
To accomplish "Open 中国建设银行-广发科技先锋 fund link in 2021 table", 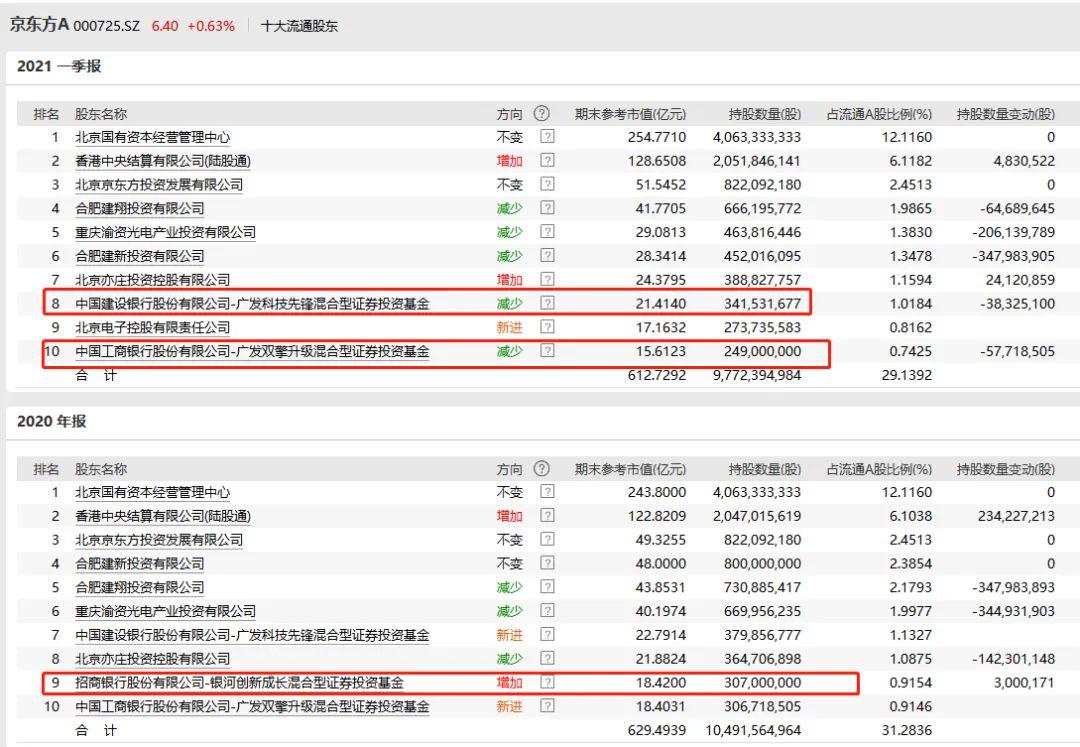I will (x=252, y=304).
